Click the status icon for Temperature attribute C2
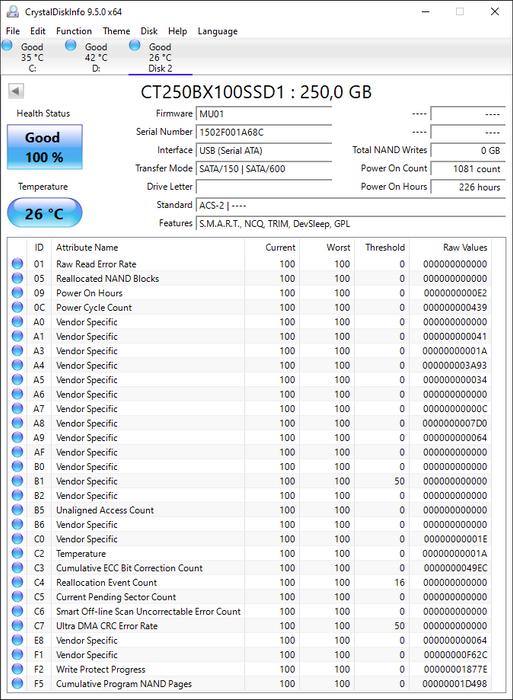This screenshot has height=700, width=513. click(17, 553)
